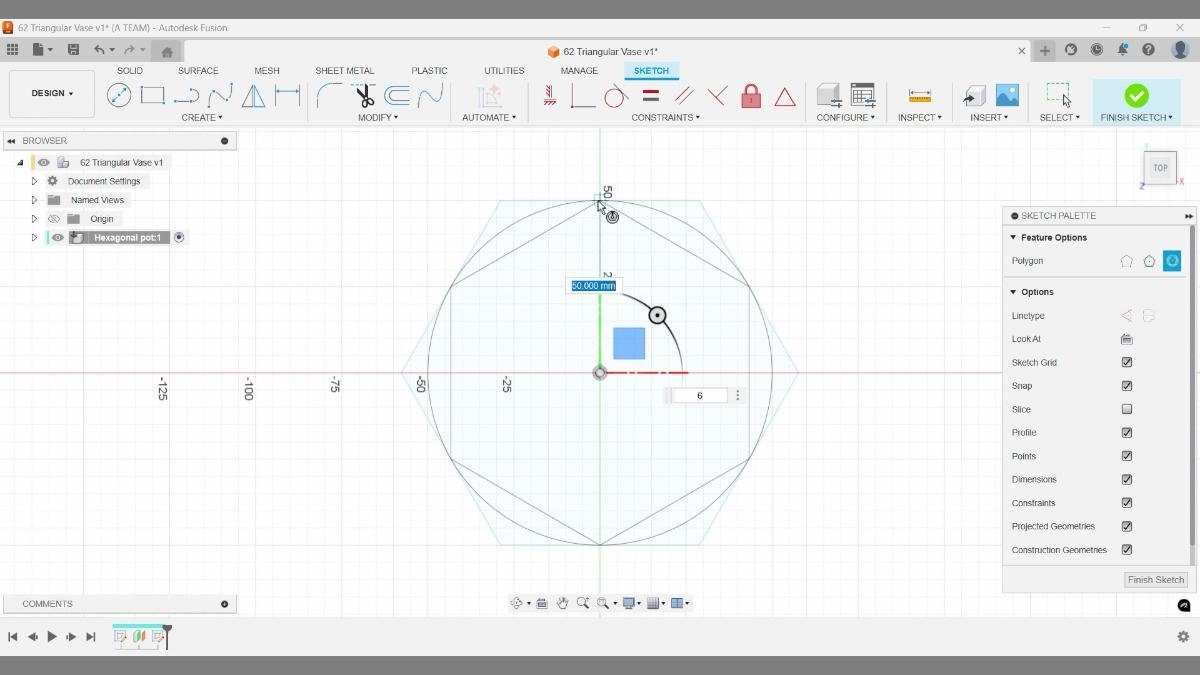Select the 2-Point Rectangle tool
Viewport: 1200px width, 675px height.
[152, 95]
